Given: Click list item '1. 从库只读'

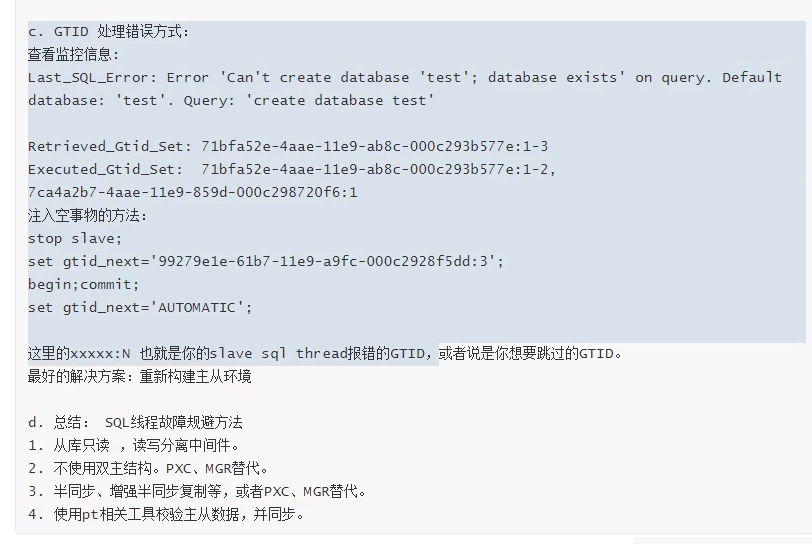Looking at the screenshot, I should [133, 445].
